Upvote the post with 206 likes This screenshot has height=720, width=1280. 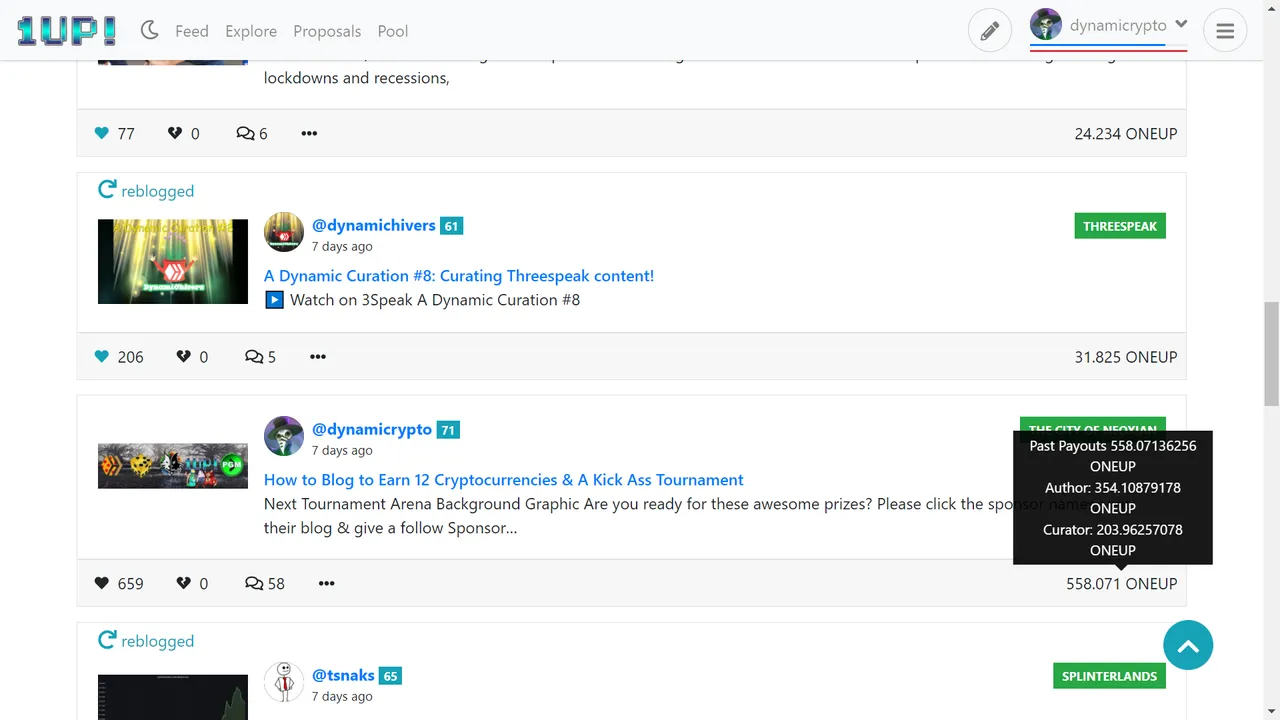coord(102,357)
